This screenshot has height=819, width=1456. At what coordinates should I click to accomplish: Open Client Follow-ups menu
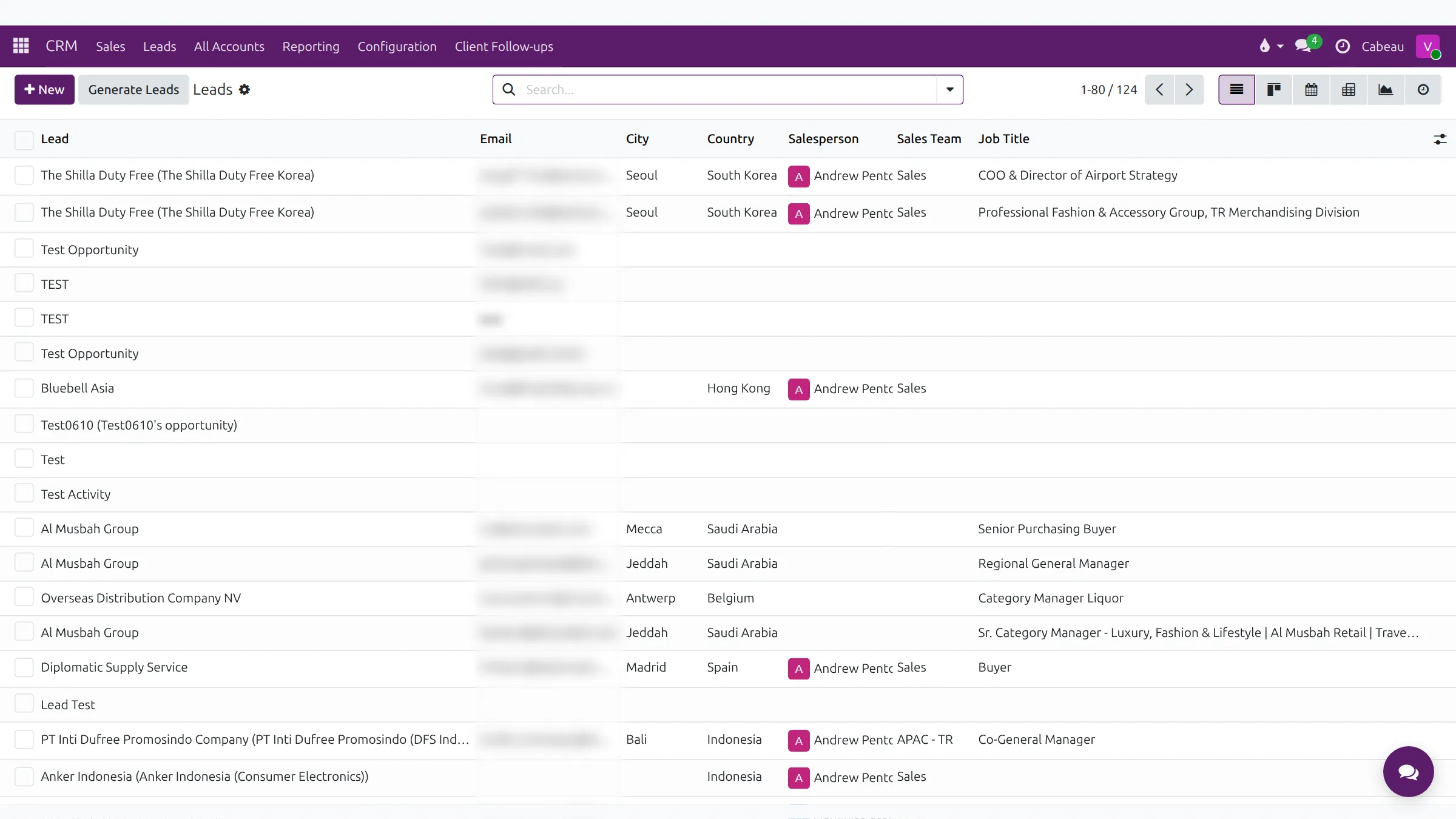(x=504, y=46)
